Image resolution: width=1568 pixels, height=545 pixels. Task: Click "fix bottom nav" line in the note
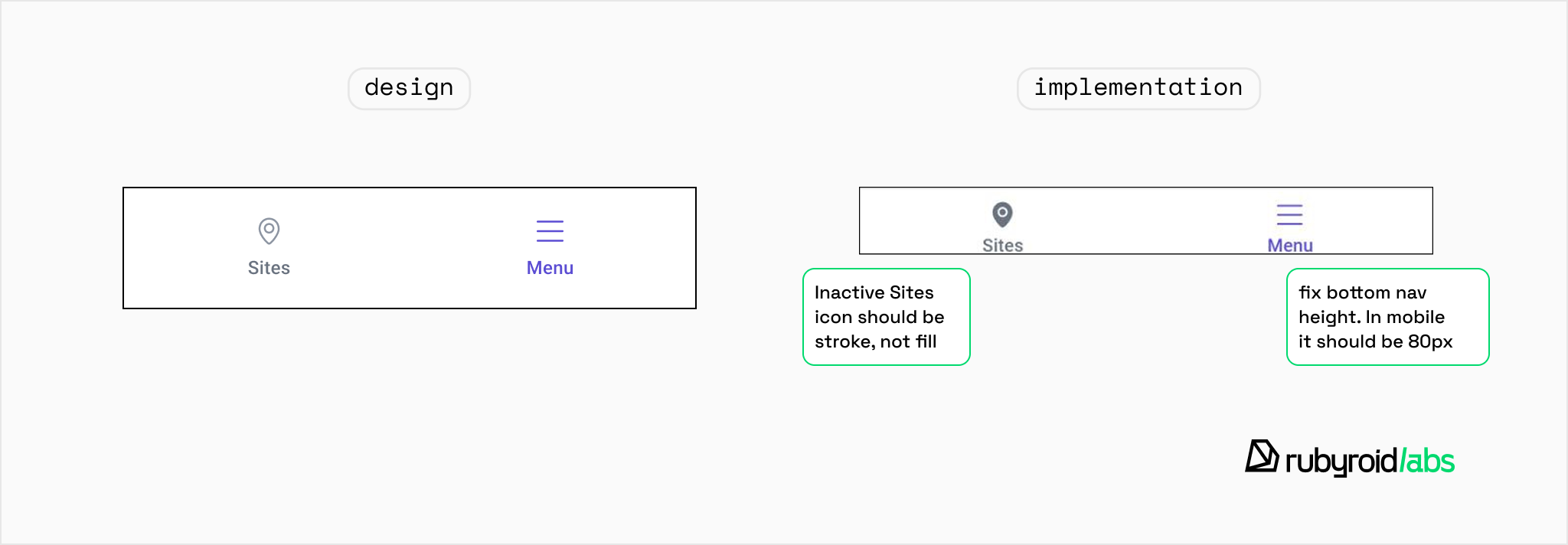pos(1362,292)
